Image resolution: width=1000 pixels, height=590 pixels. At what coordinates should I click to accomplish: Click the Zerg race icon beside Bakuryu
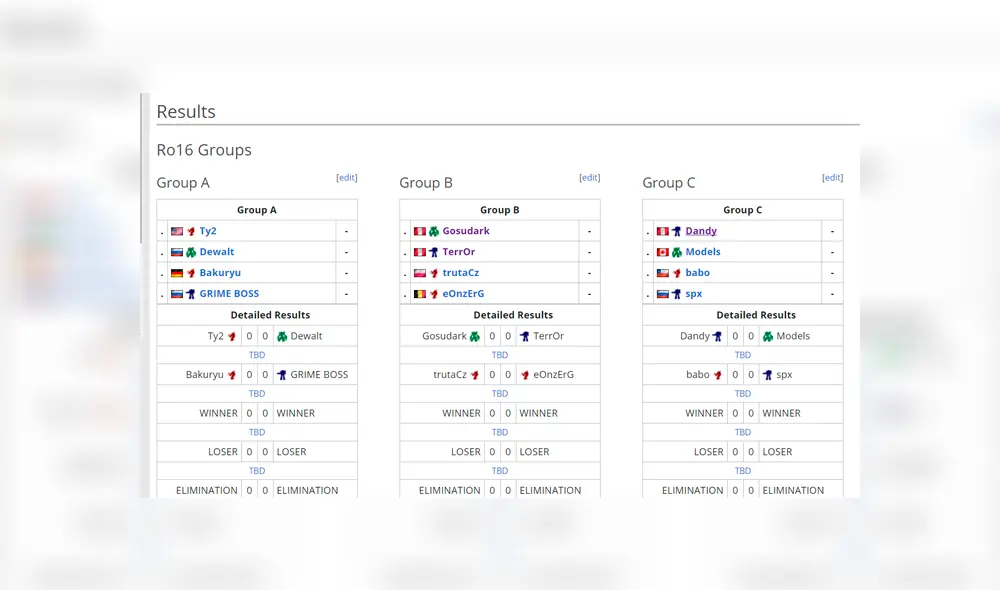191,272
